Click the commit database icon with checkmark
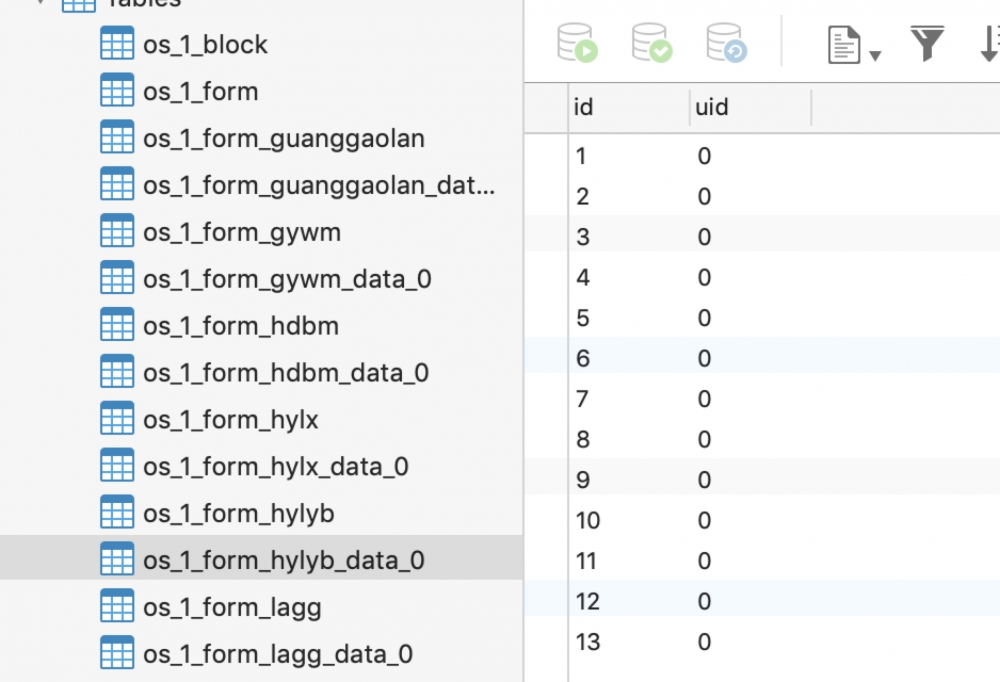Viewport: 1000px width, 682px height. click(652, 43)
